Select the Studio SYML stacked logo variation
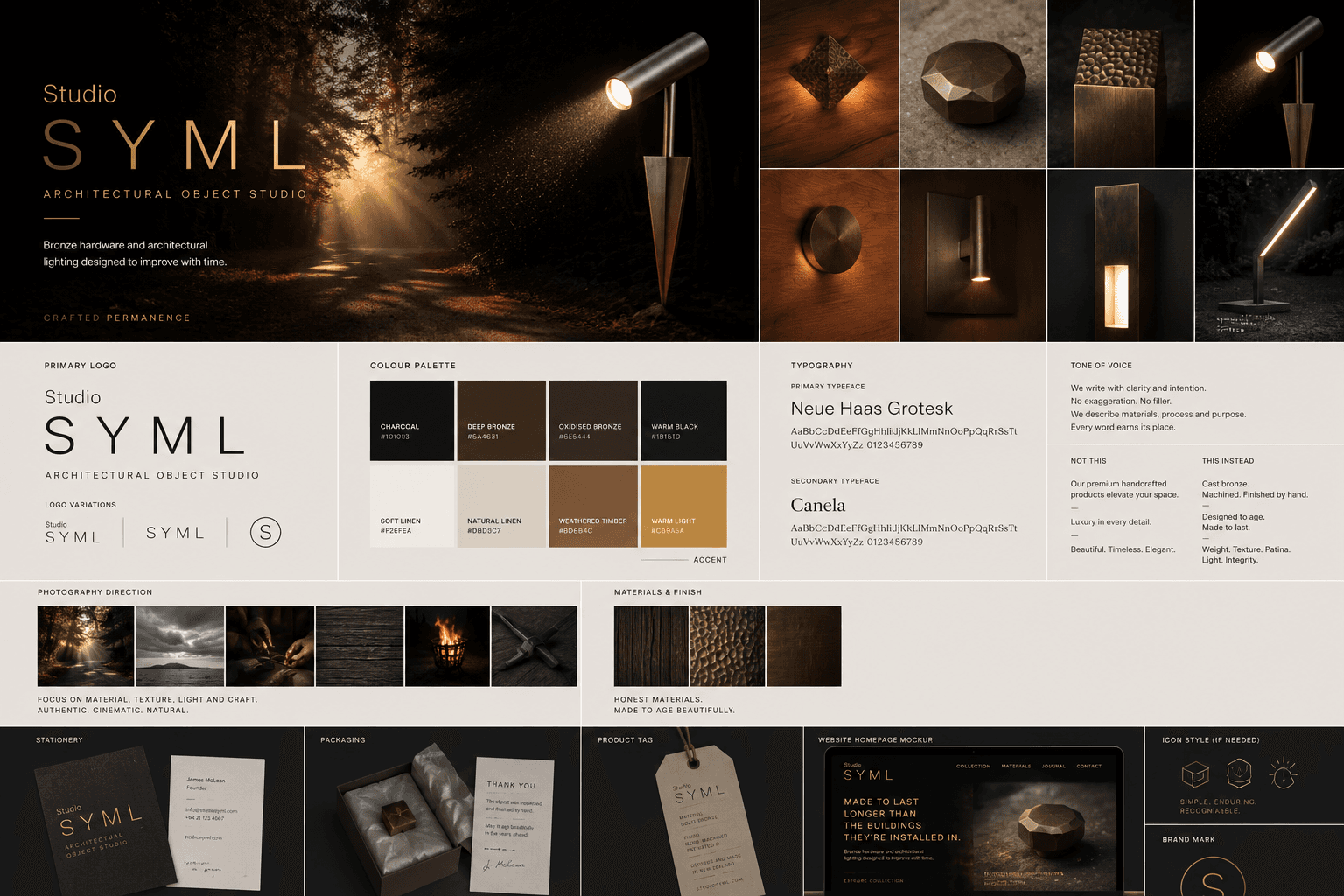Viewport: 1344px width, 896px height. [73, 532]
